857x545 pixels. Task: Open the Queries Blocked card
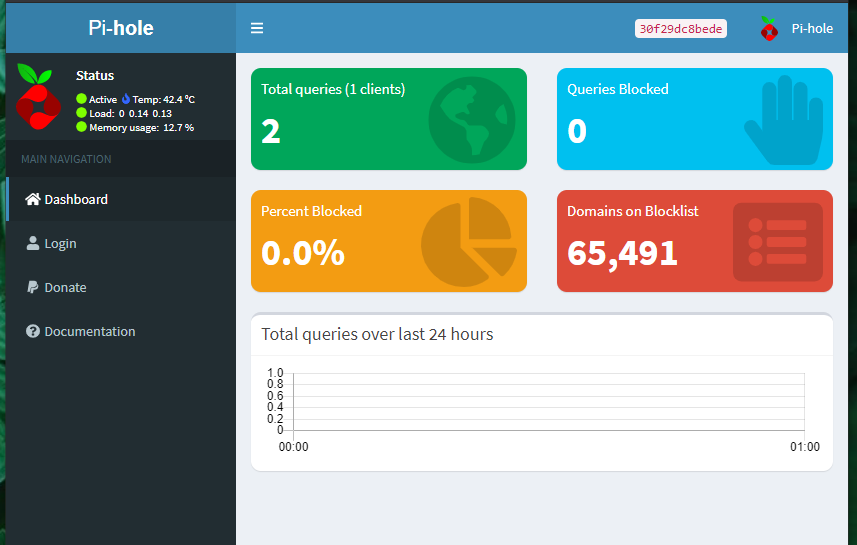click(x=695, y=119)
